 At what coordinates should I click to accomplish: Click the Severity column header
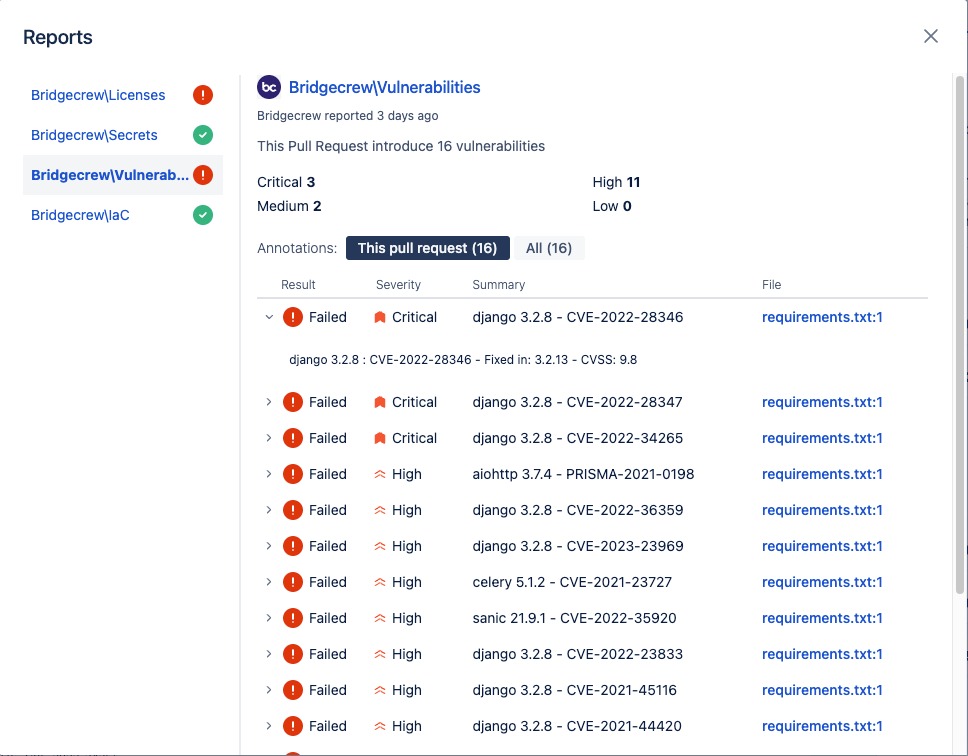[398, 285]
